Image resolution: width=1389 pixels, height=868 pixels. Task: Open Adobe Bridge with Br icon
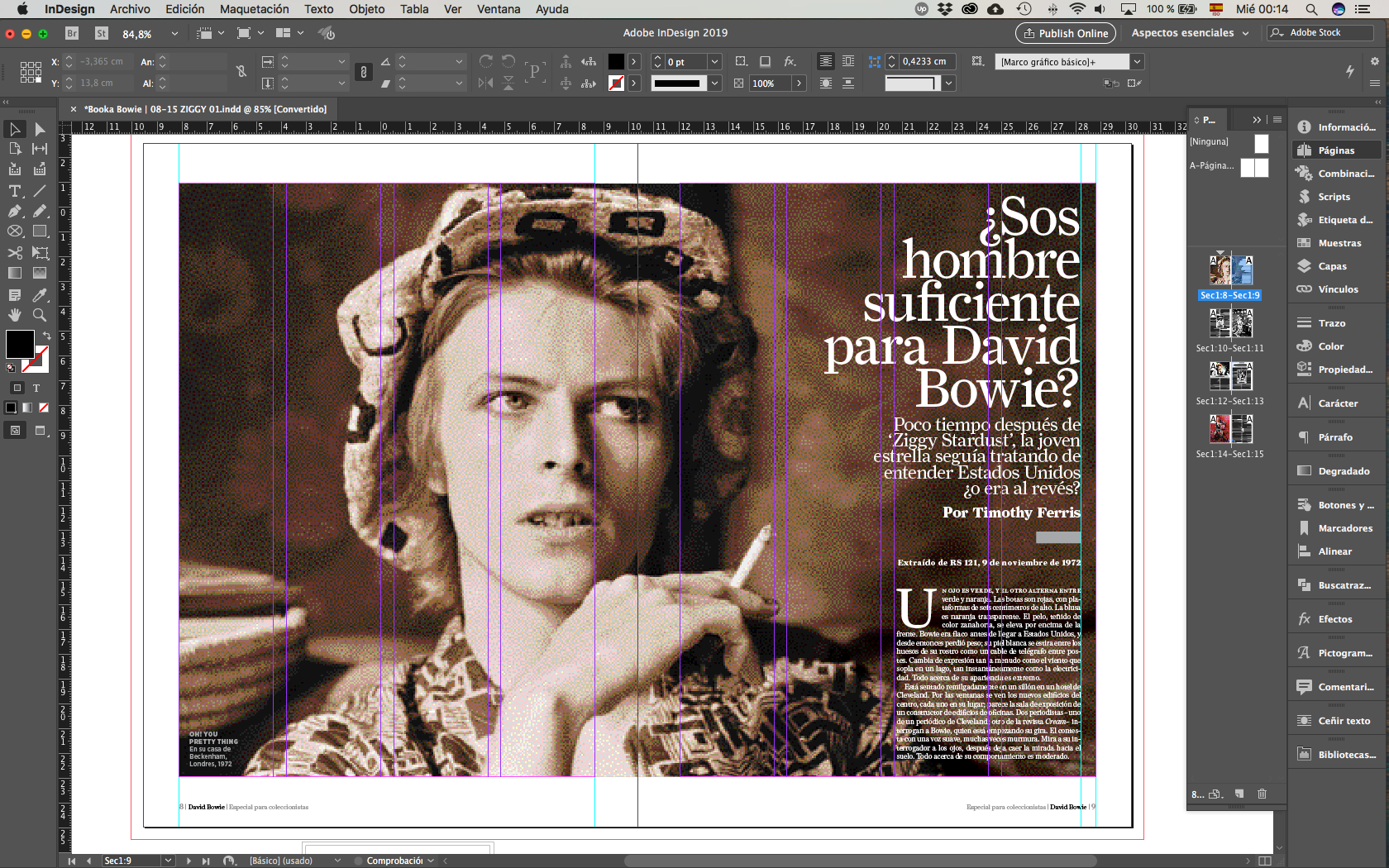[x=72, y=33]
